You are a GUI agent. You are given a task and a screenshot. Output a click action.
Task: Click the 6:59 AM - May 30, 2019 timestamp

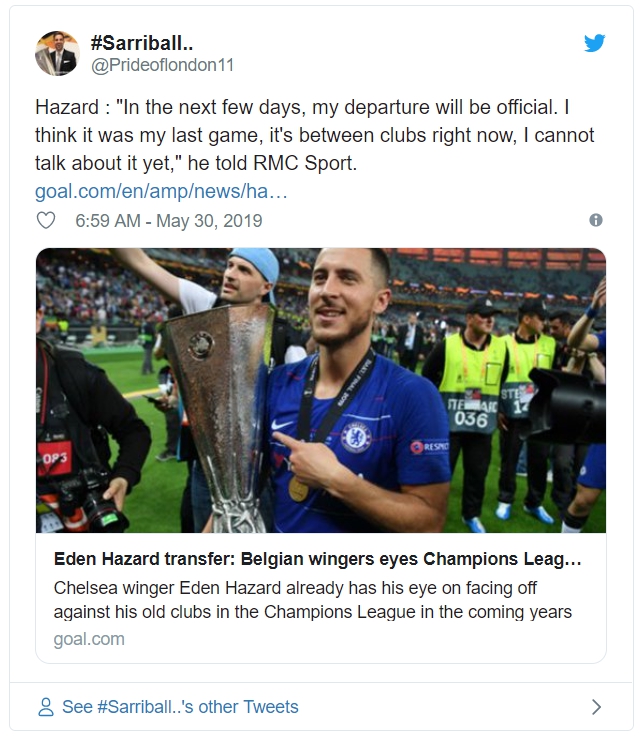168,220
